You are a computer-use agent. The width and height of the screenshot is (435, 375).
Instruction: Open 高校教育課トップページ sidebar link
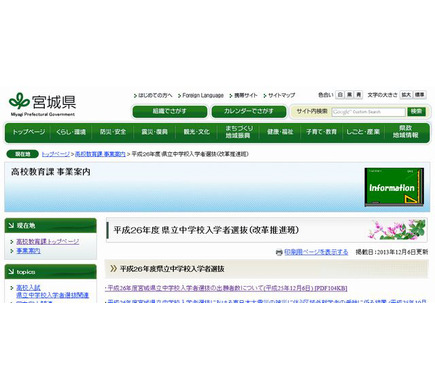click(x=48, y=241)
